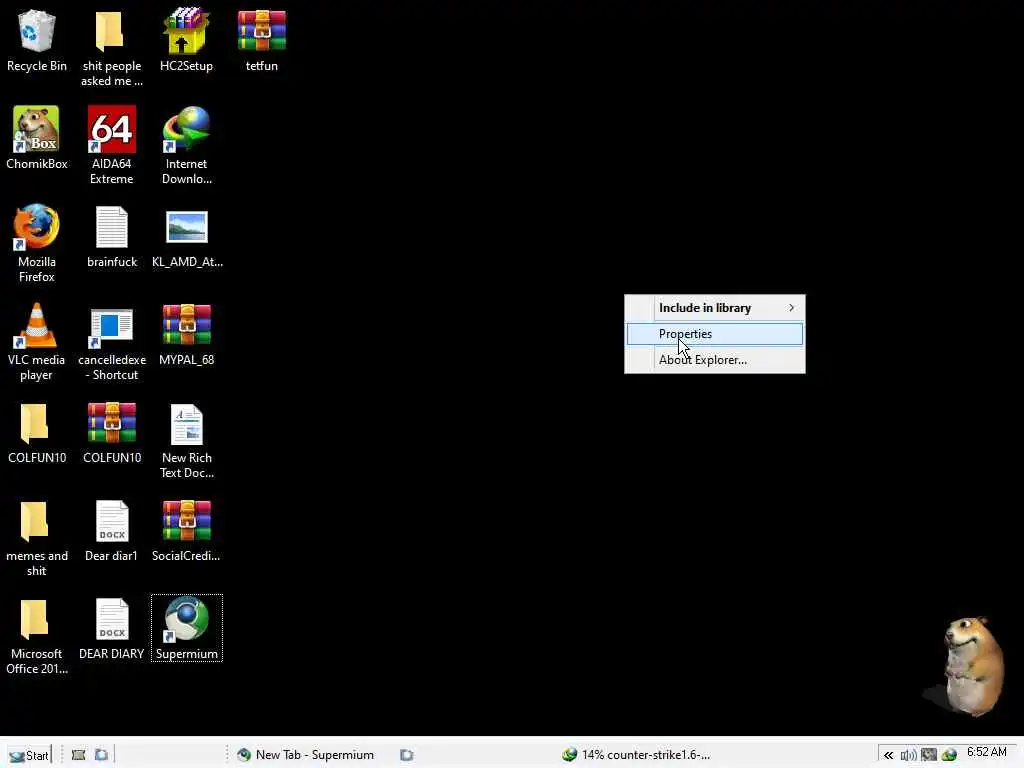Click the small unlabeled taskbar window button

(x=407, y=755)
